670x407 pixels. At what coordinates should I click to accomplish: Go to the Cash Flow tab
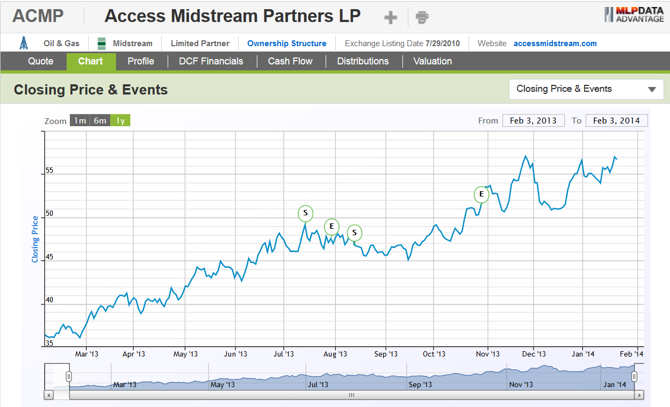tap(290, 61)
